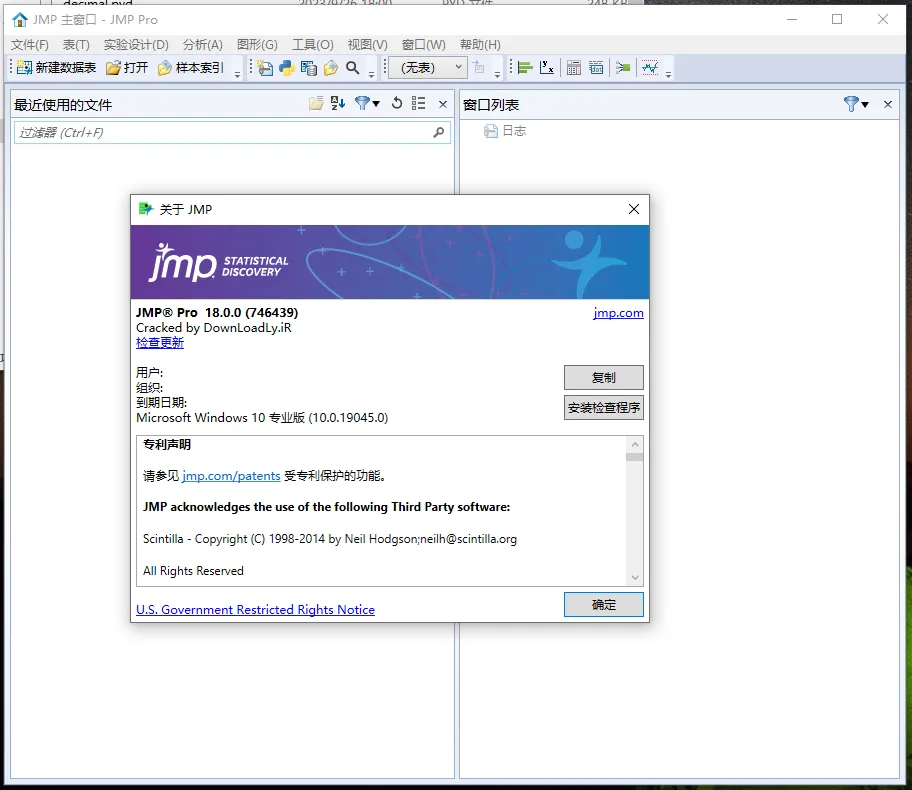Expand overflow arrow after magnifier icon

click(371, 74)
